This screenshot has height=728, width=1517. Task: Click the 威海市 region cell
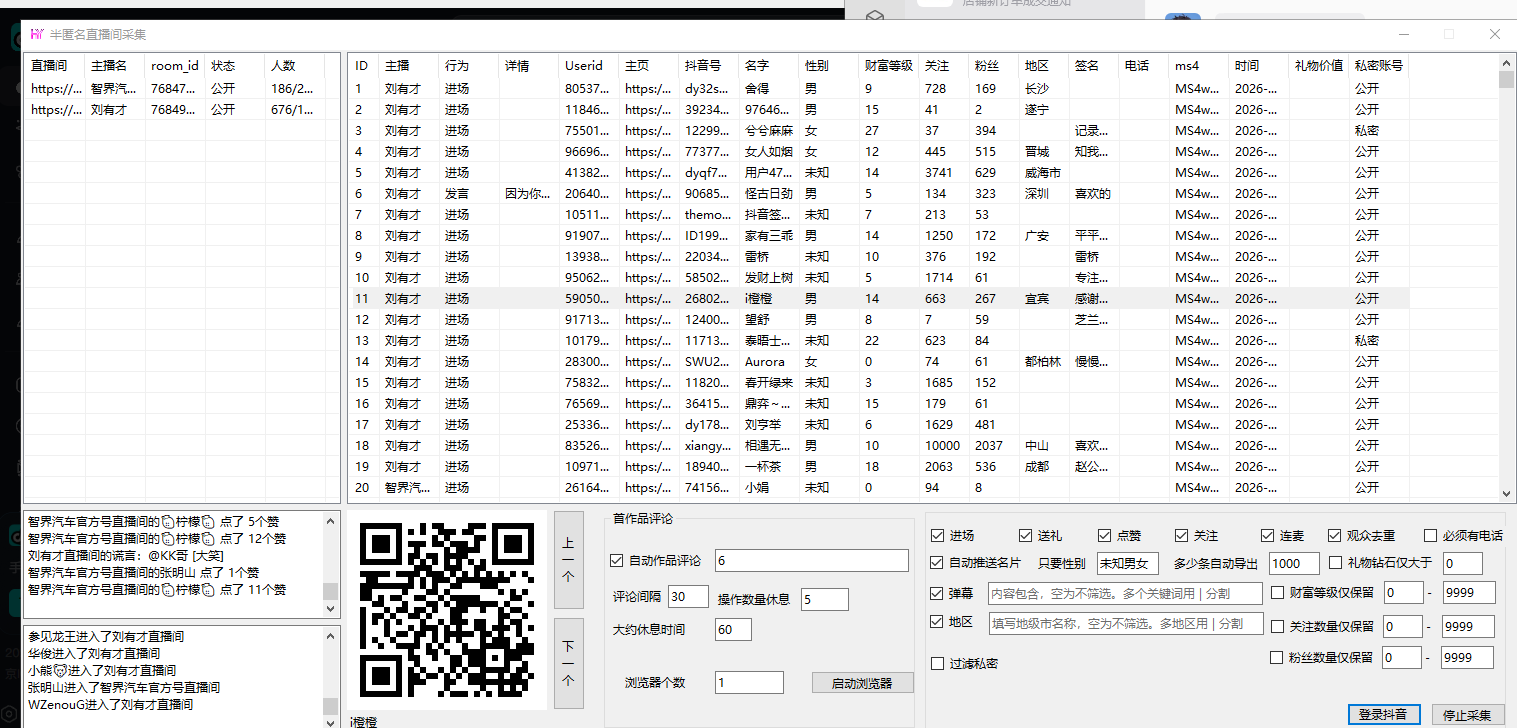(x=1043, y=172)
